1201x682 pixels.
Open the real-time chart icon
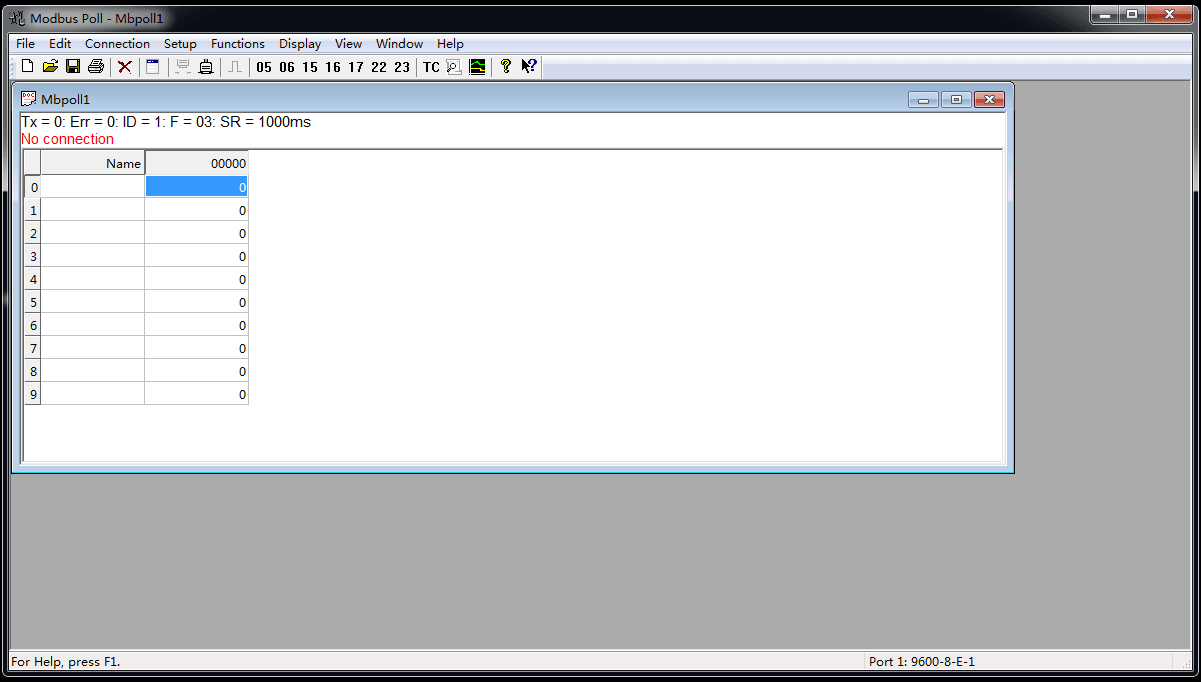pos(478,67)
